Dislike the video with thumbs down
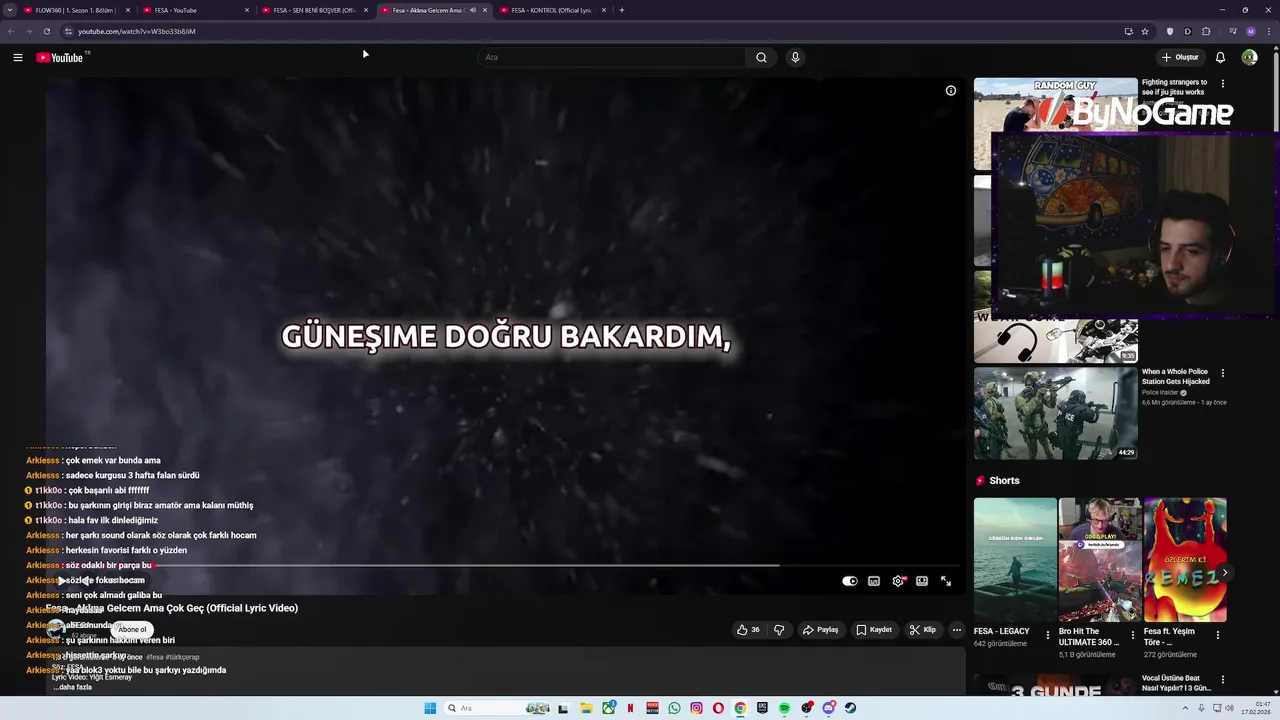Screen dimensions: 1280x720 click(x=779, y=630)
